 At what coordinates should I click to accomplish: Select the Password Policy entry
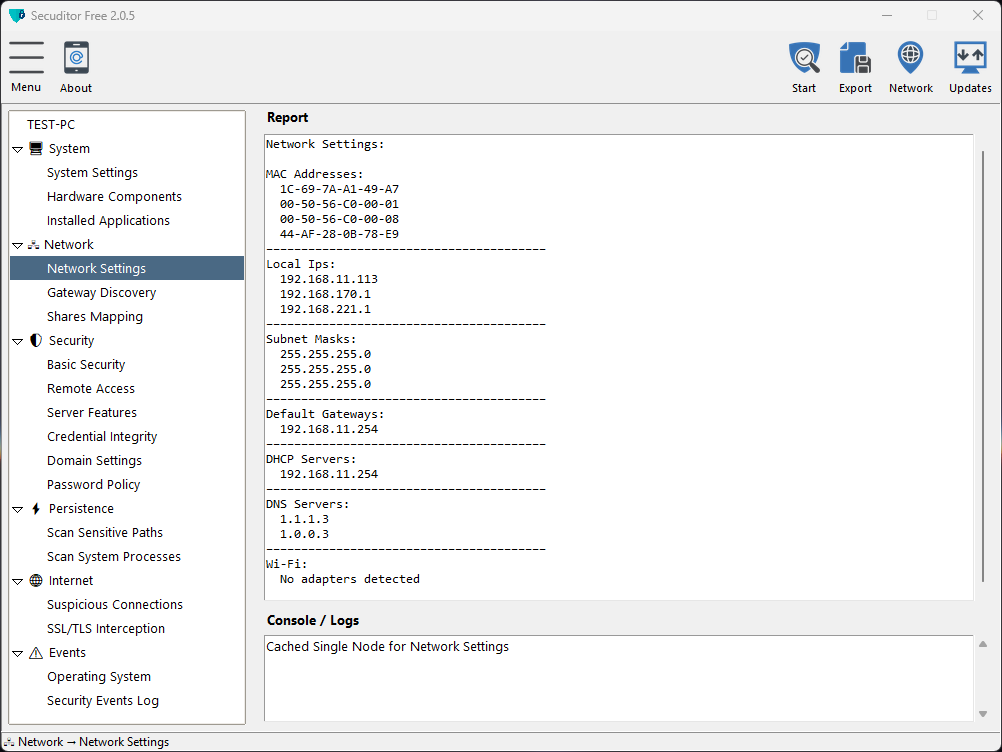tap(93, 485)
